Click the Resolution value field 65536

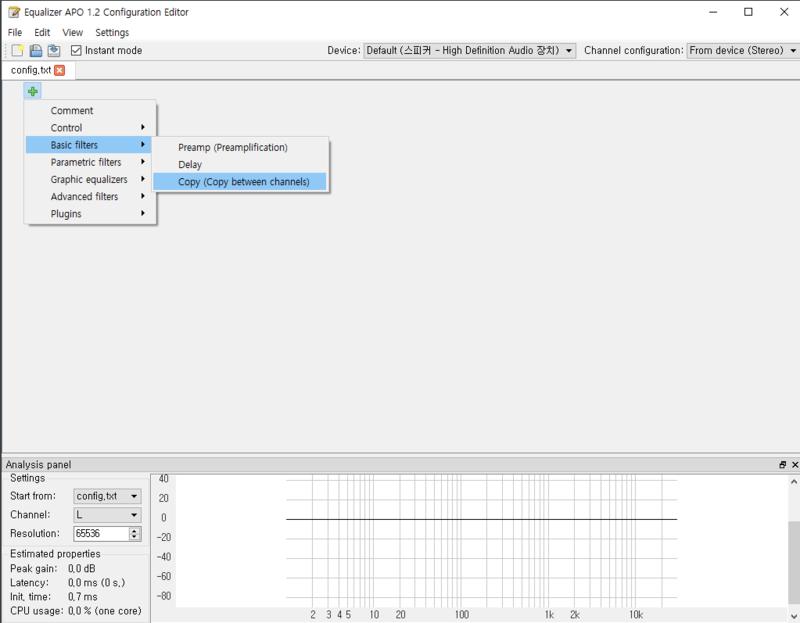coord(101,534)
